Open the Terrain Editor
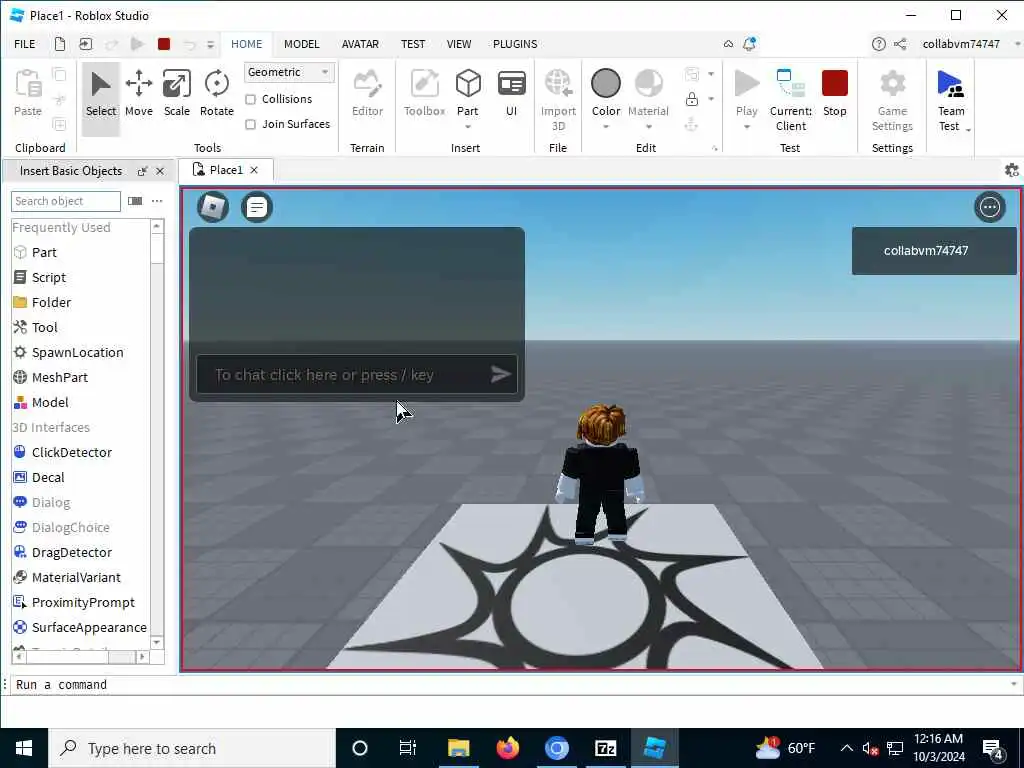This screenshot has width=1024, height=768. 367,94
